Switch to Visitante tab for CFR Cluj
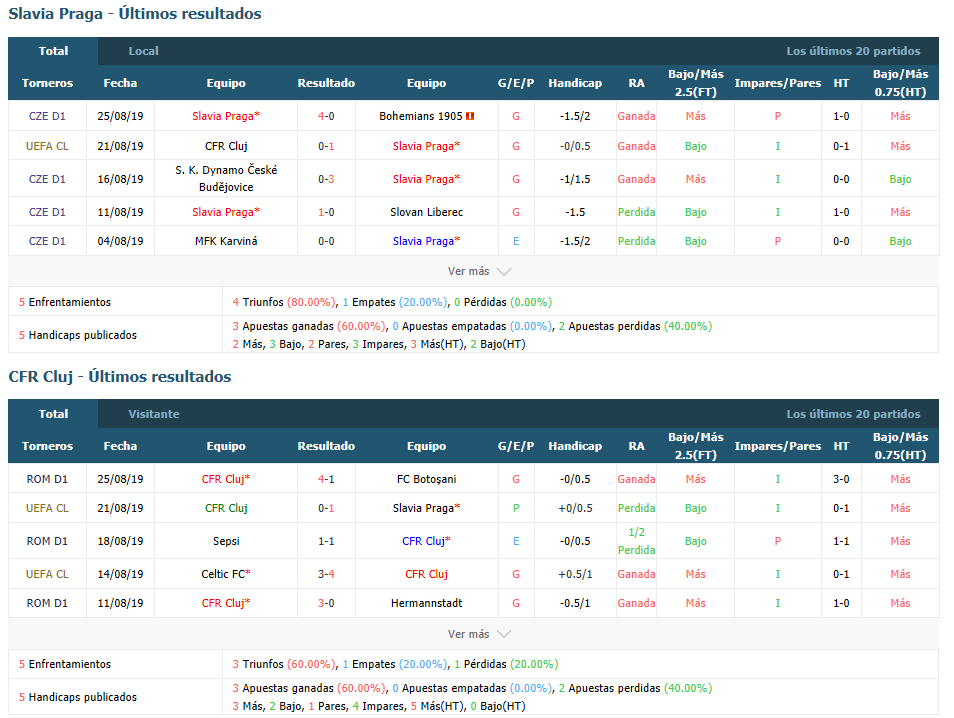Image resolution: width=954 pixels, height=718 pixels. [x=153, y=414]
